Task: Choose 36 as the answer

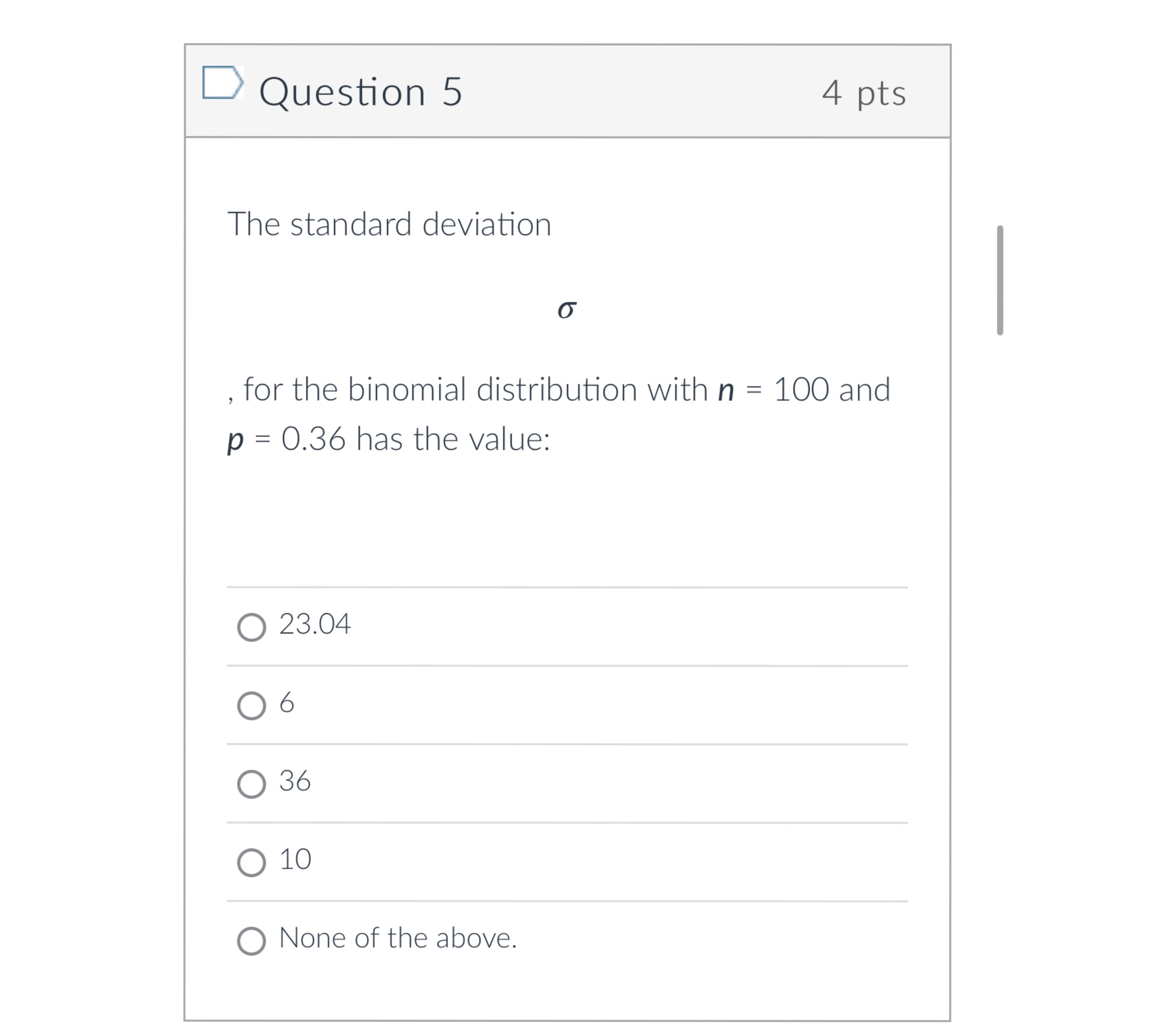Action: pyautogui.click(x=252, y=783)
